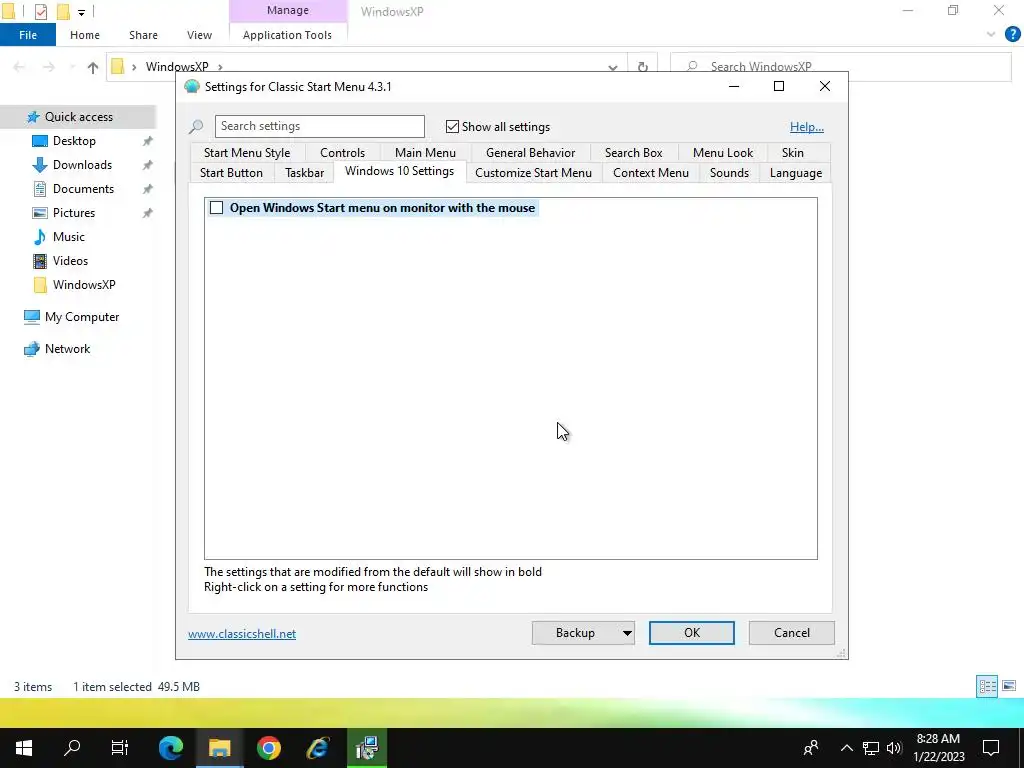
Task: Open Customize Start Menu tab
Action: (534, 173)
